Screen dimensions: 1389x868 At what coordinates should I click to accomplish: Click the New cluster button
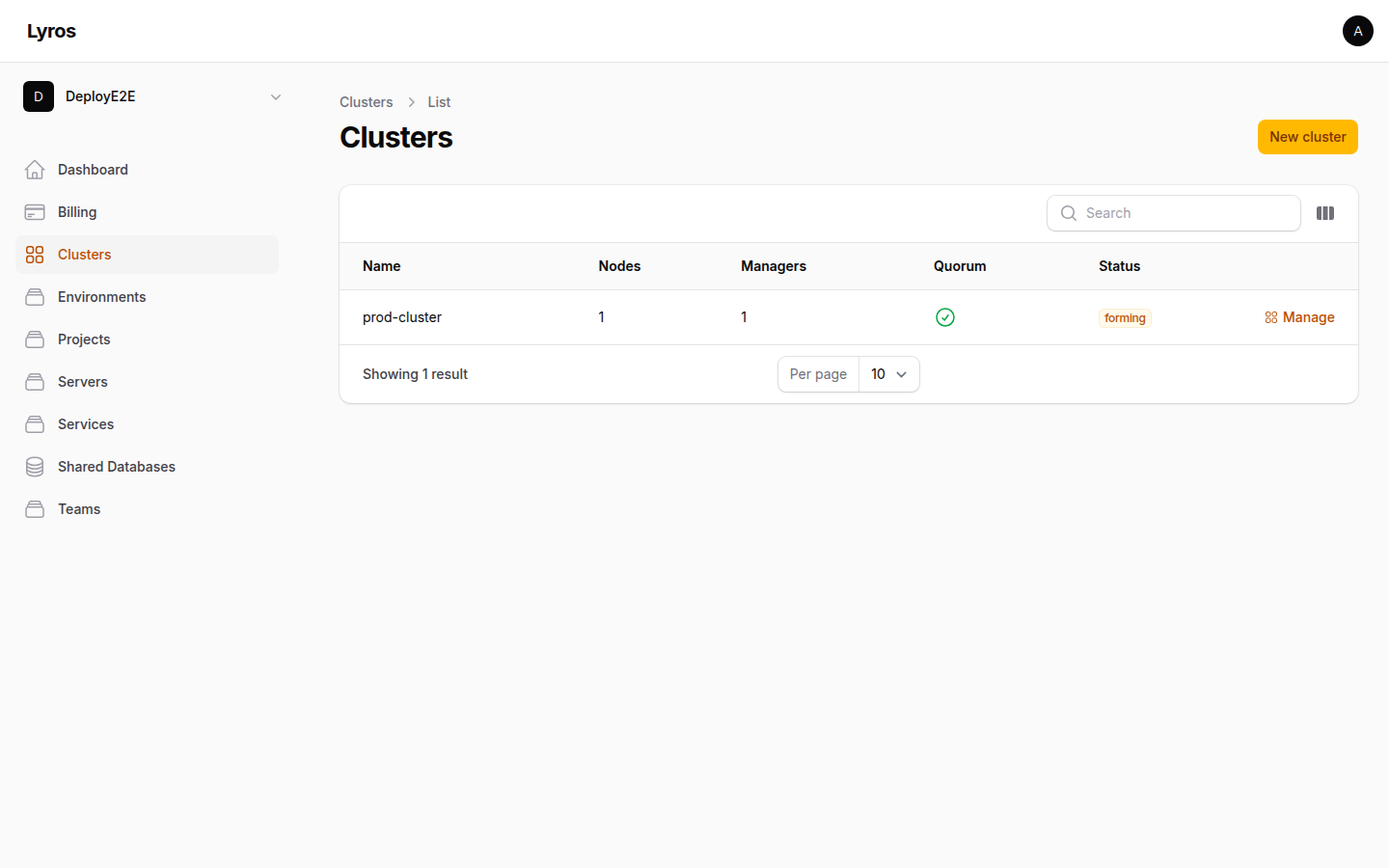[x=1308, y=137]
